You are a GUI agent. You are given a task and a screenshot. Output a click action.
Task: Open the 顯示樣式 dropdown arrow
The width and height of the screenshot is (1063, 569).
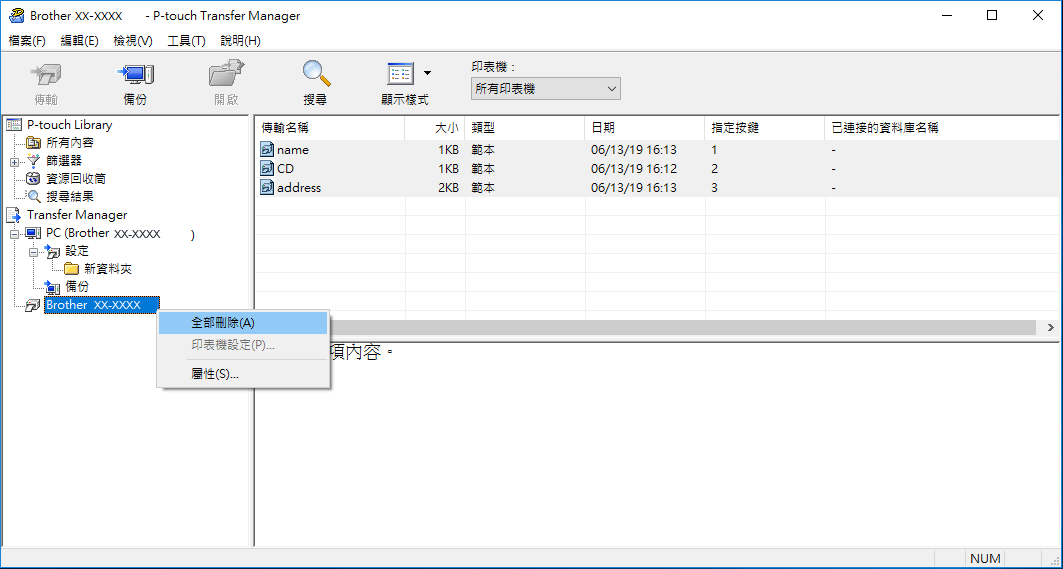tap(427, 73)
